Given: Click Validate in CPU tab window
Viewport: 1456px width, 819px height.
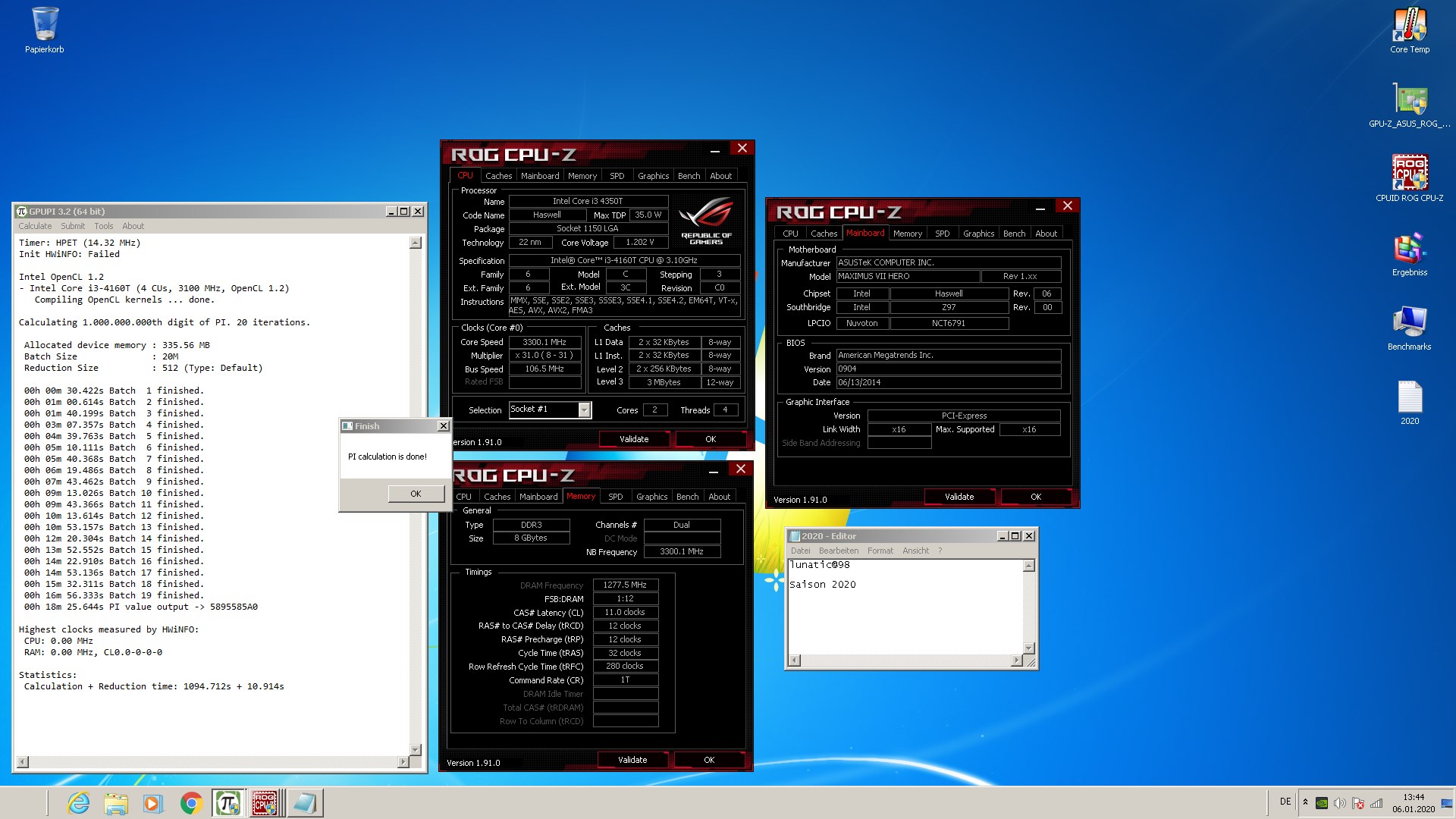Looking at the screenshot, I should pos(634,439).
